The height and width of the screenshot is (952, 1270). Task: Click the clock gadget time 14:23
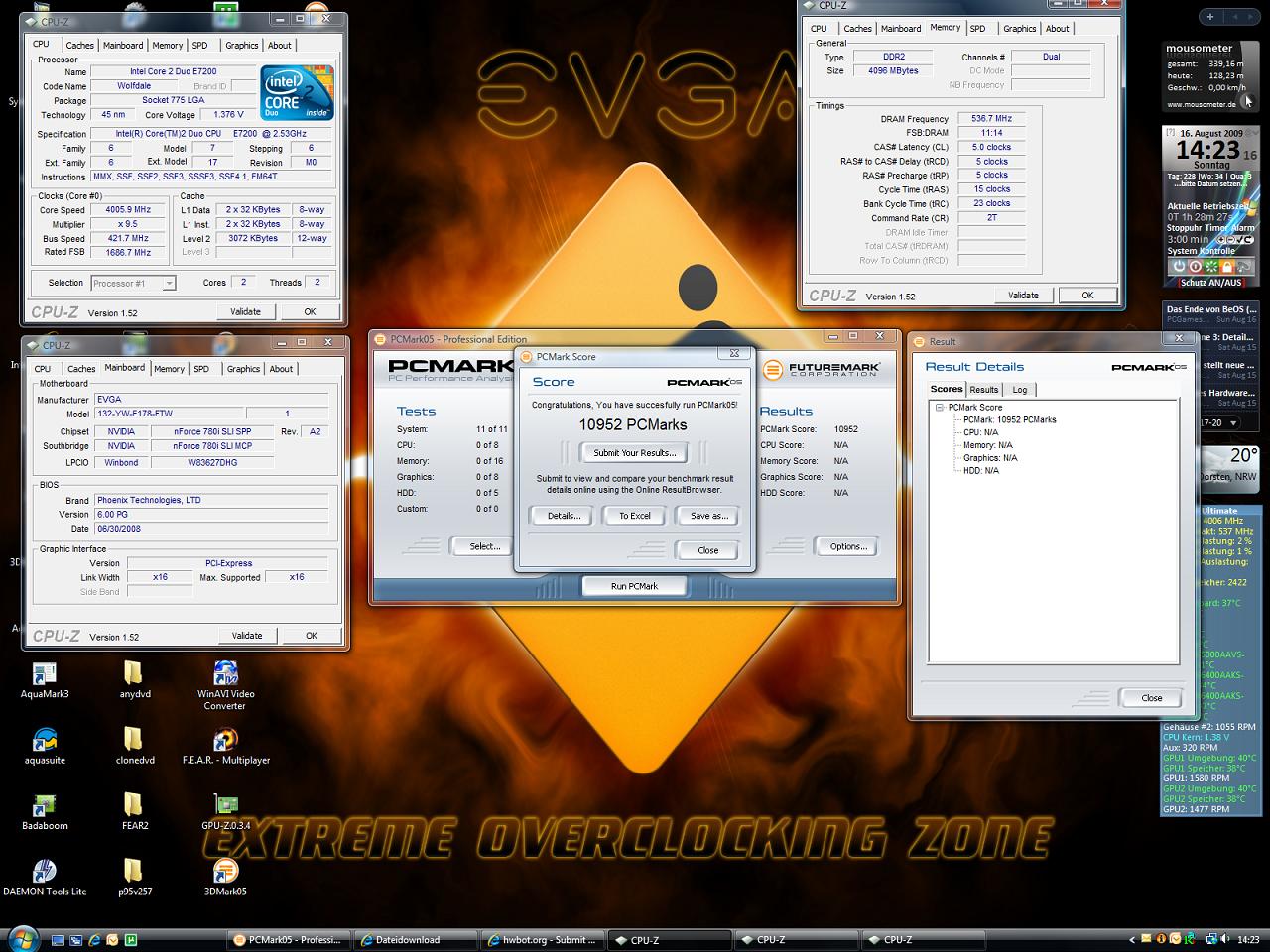1208,151
